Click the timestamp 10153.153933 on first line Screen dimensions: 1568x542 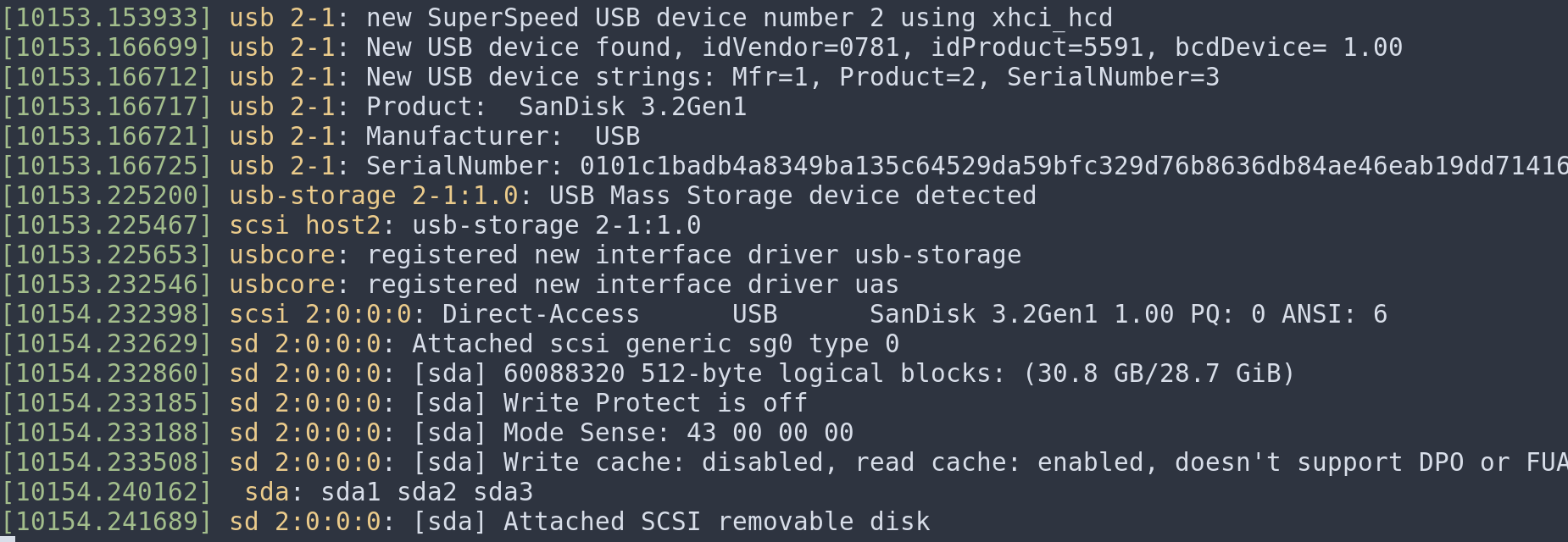[x=106, y=18]
